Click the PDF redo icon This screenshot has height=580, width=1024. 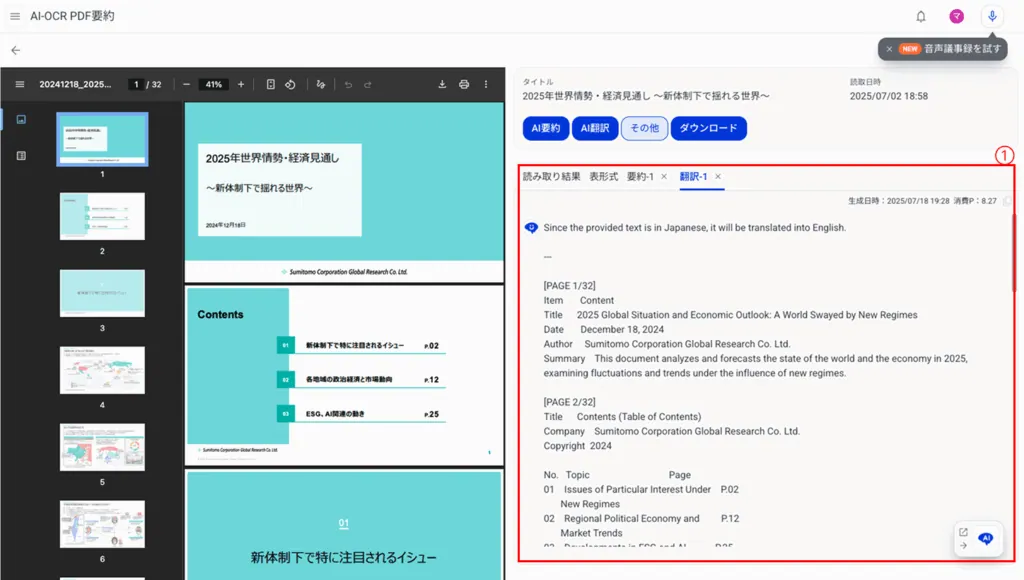click(x=368, y=84)
